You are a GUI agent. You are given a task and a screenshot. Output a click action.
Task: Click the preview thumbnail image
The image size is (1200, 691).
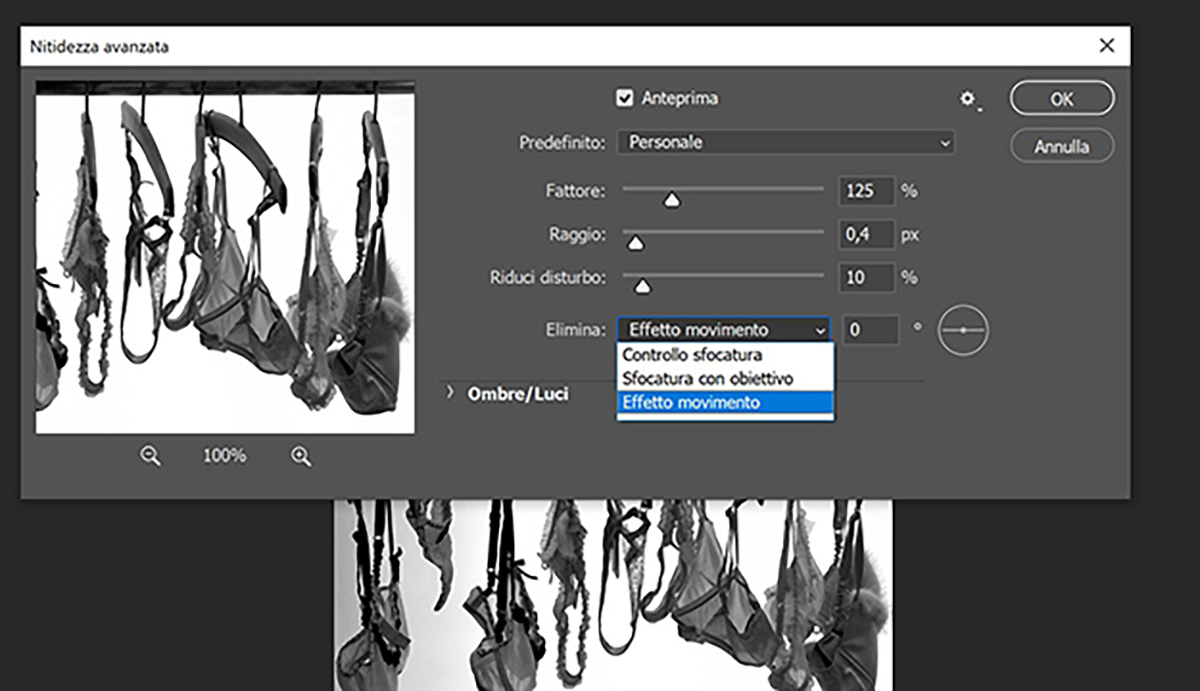[x=225, y=258]
